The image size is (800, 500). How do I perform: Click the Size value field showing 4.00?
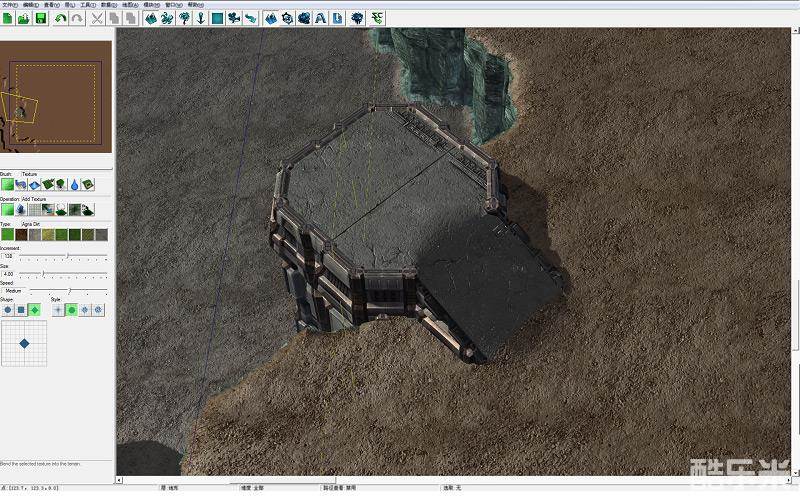click(x=9, y=273)
